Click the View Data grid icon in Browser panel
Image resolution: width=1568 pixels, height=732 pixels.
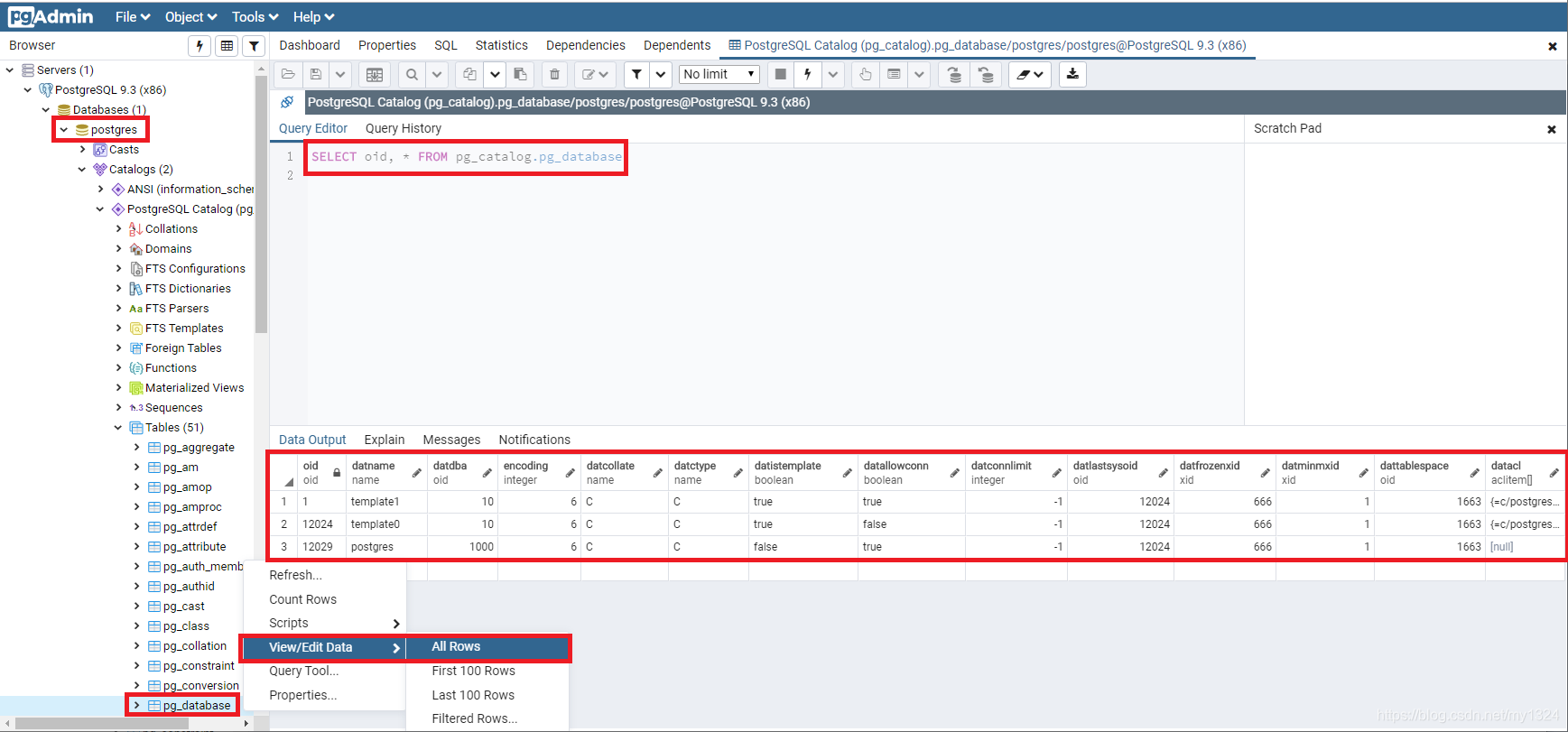pyautogui.click(x=227, y=45)
